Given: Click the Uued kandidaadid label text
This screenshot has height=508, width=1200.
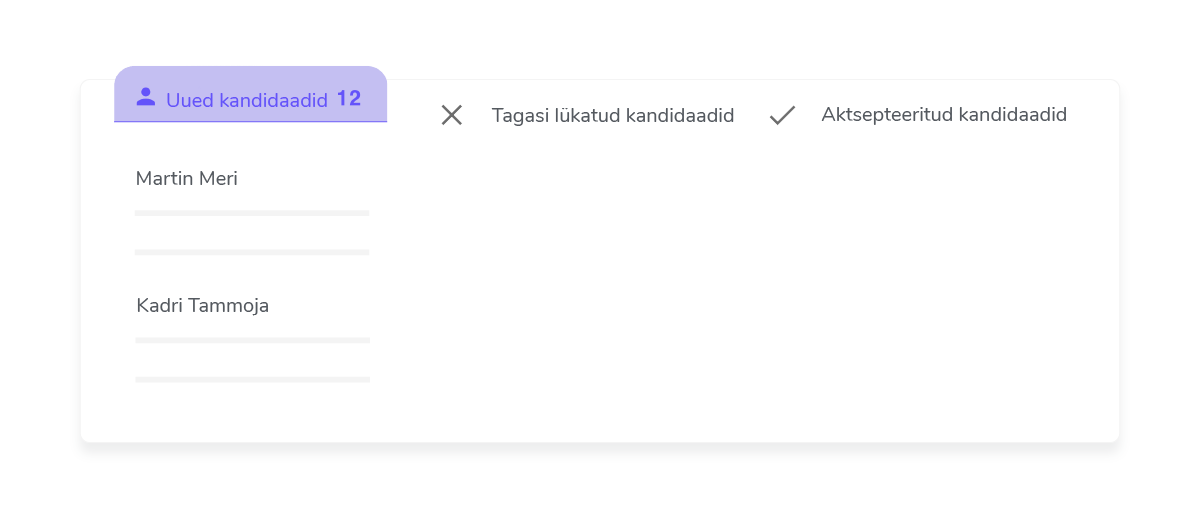Looking at the screenshot, I should (x=247, y=100).
